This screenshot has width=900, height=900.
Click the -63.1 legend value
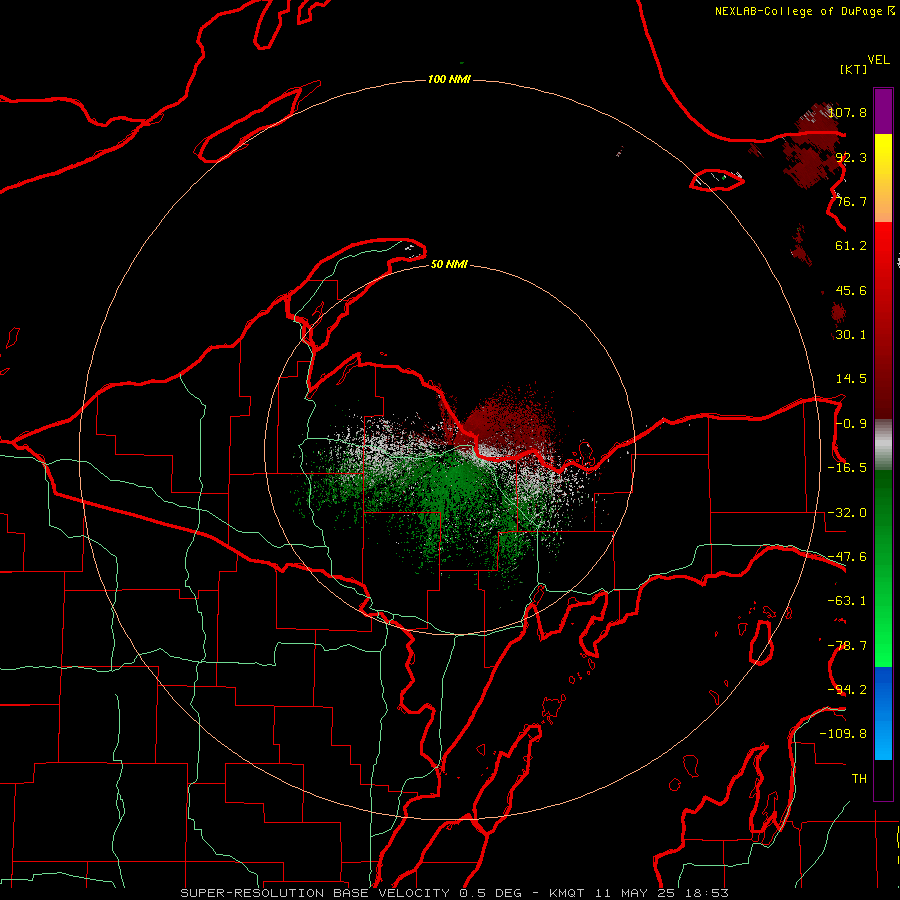pyautogui.click(x=847, y=601)
